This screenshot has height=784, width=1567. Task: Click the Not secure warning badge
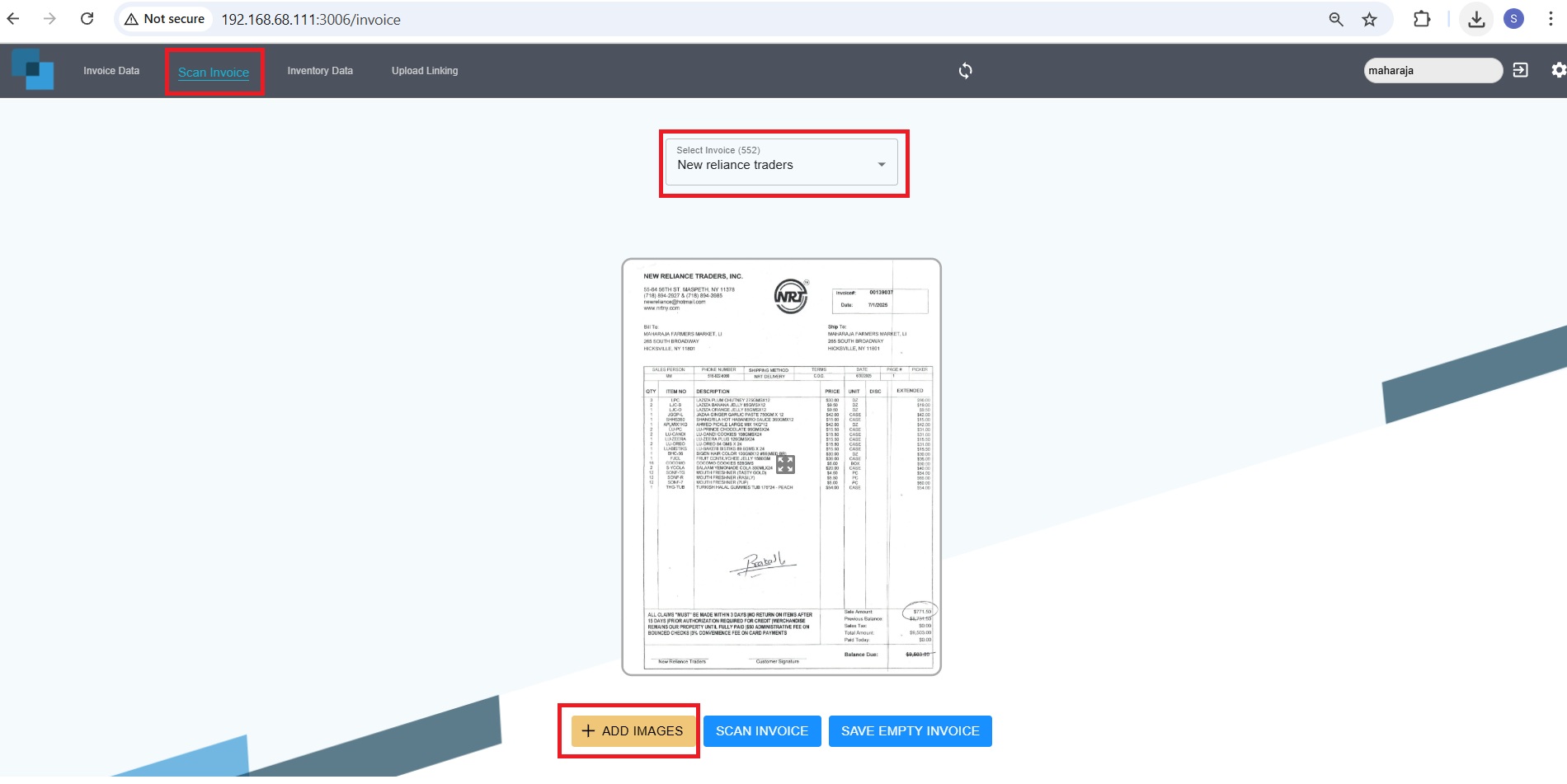click(x=164, y=19)
